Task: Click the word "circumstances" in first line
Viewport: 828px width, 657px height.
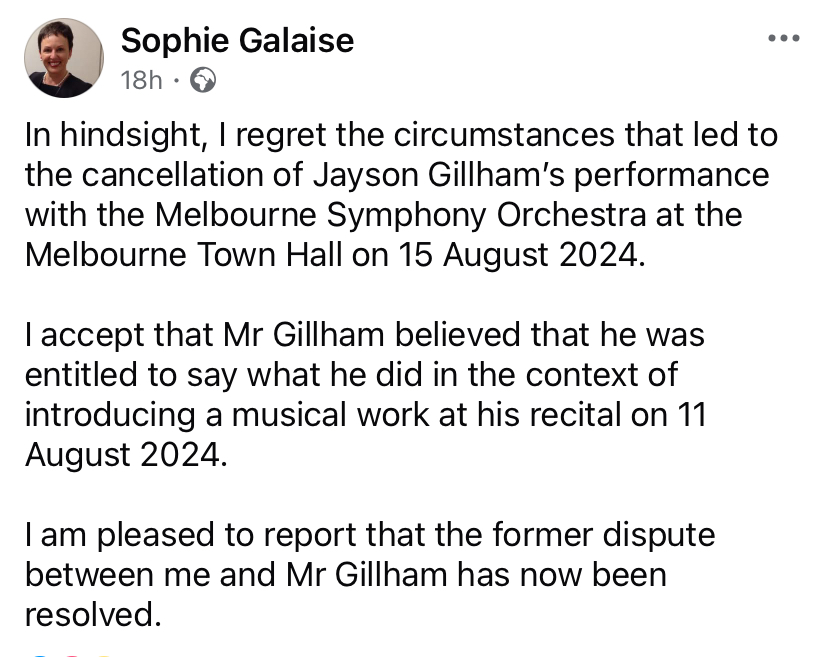Action: coord(504,135)
